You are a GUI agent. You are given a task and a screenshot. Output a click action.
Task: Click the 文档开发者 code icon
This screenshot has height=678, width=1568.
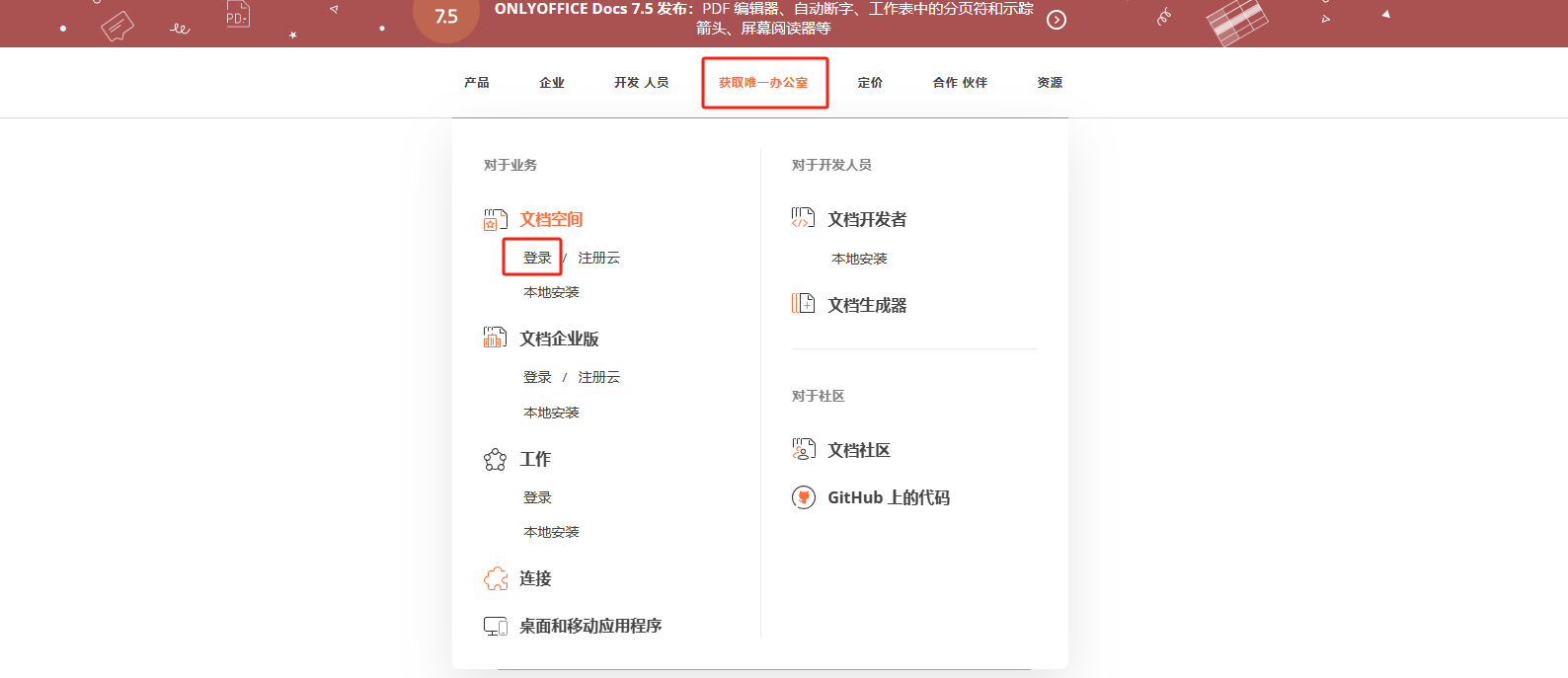803,218
